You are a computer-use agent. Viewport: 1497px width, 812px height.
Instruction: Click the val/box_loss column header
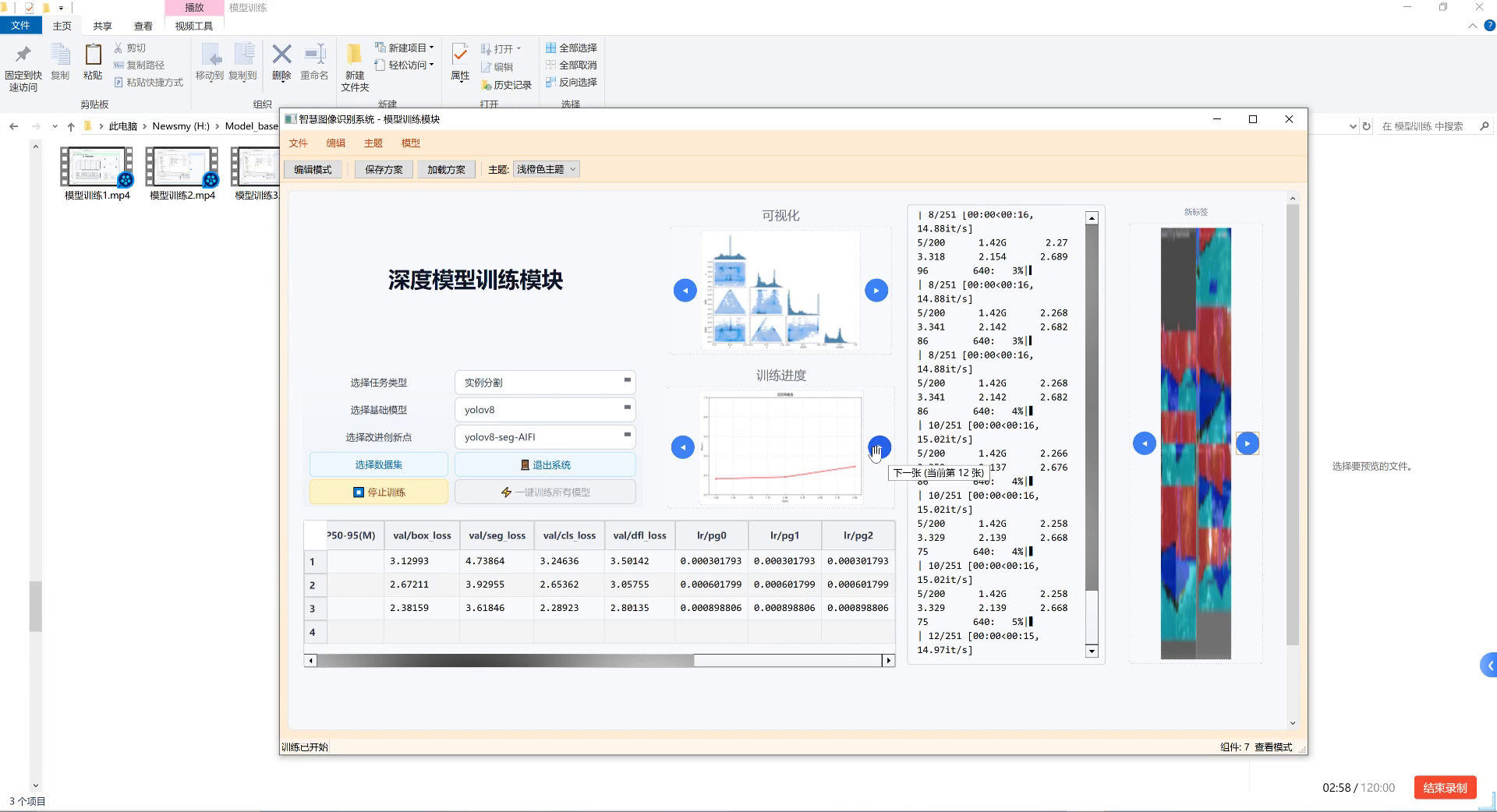point(422,535)
